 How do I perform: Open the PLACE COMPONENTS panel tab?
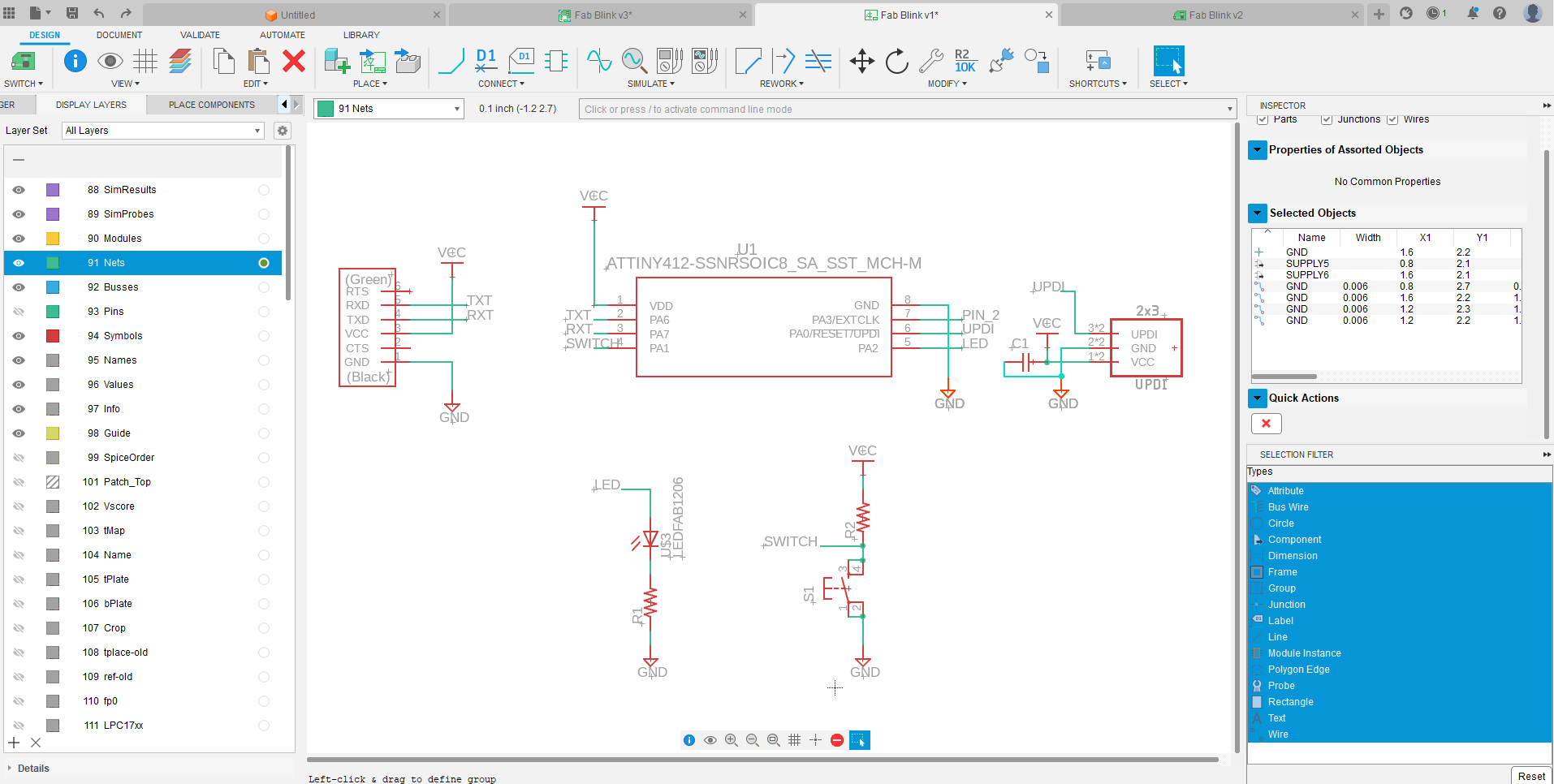coord(211,105)
